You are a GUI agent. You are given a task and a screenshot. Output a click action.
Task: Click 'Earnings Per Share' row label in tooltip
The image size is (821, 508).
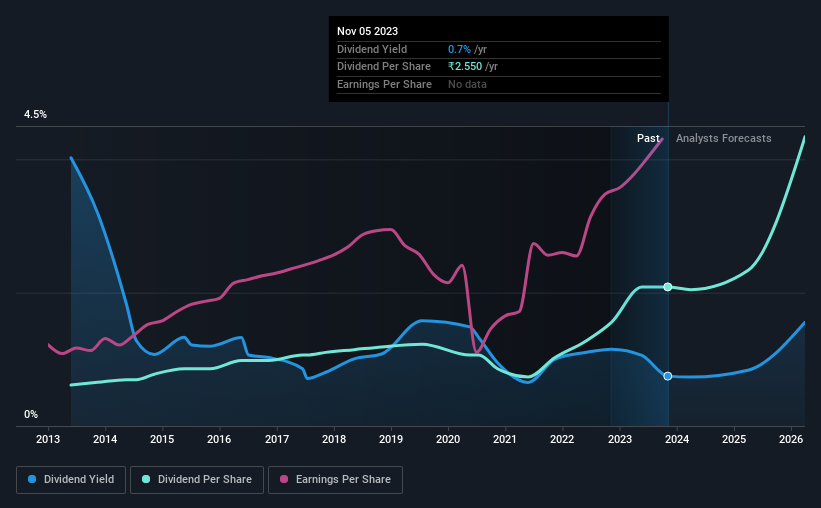384,84
